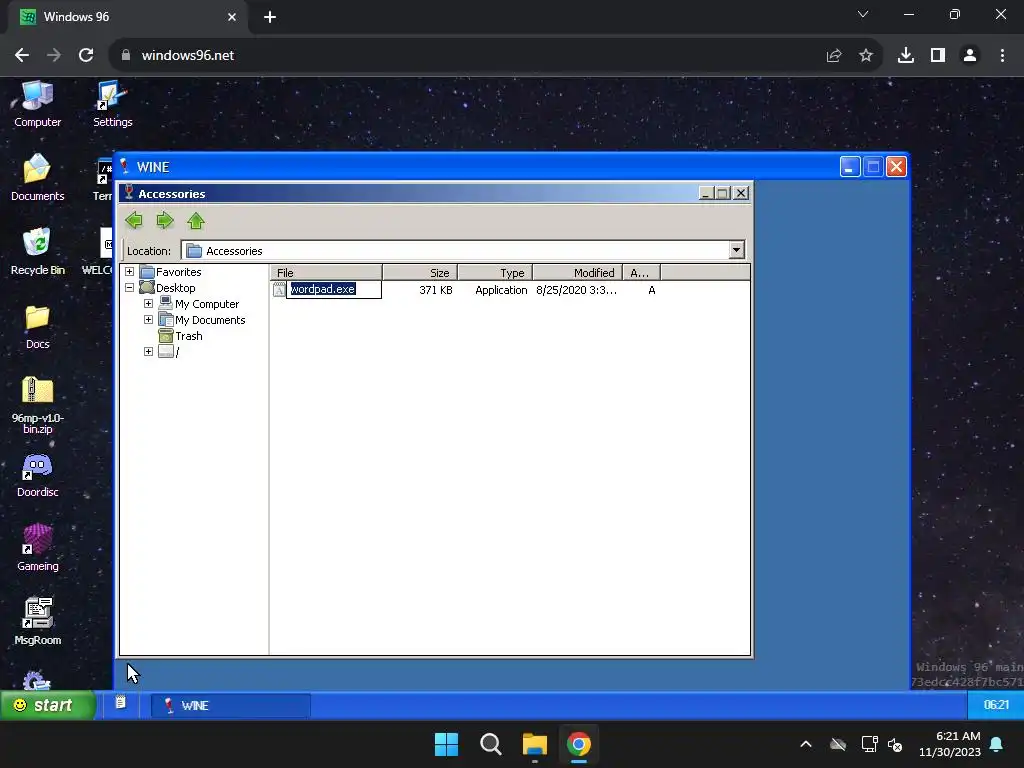Viewport: 1024px width, 768px height.
Task: Open the Windows 96 start menu
Action: pyautogui.click(x=47, y=705)
